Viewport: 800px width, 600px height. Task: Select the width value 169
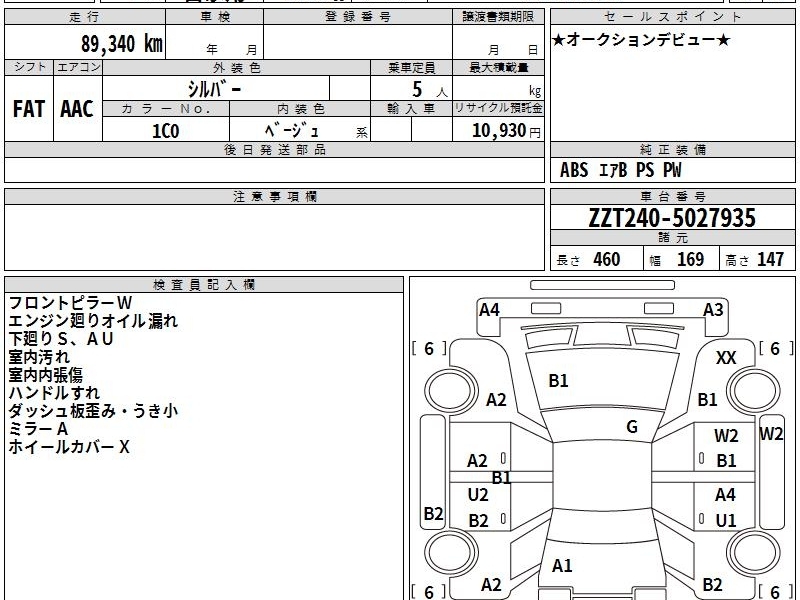(x=690, y=260)
